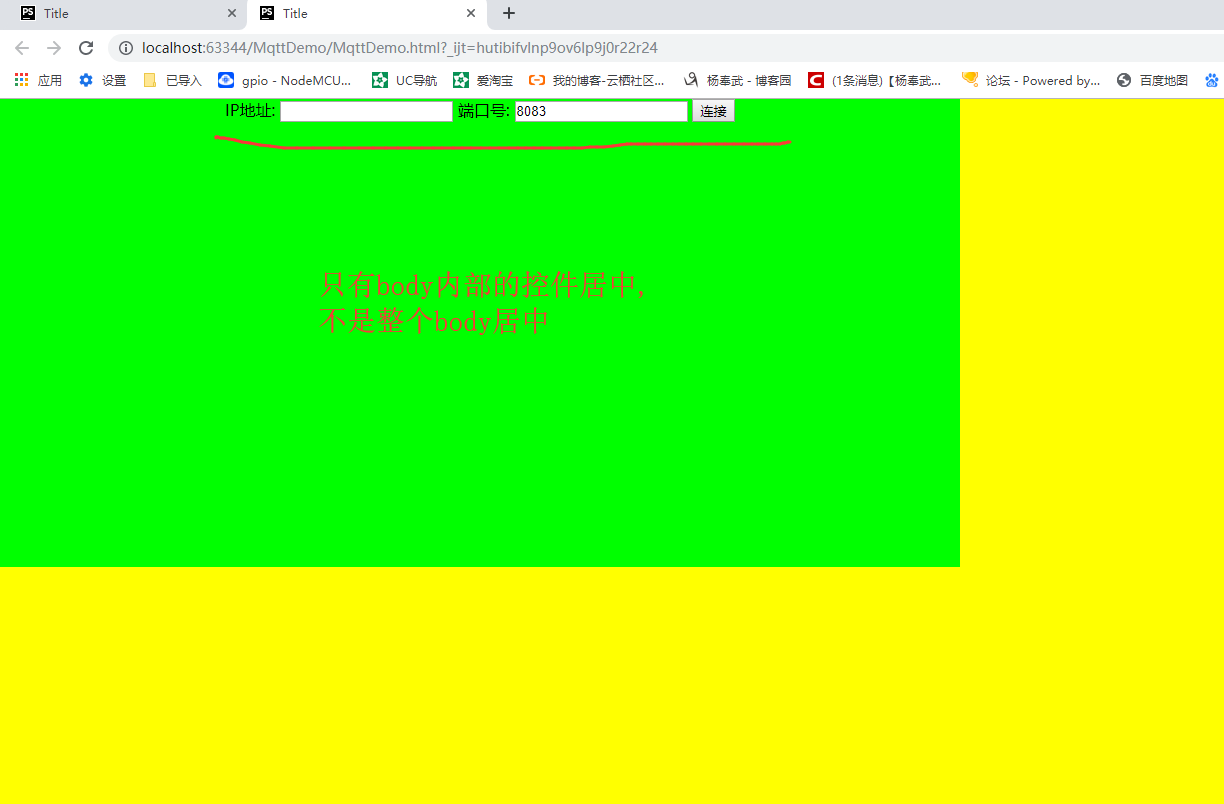Viewport: 1224px width, 804px height.
Task: Open 我的博客-云栖社区 bookmark
Action: pos(597,81)
